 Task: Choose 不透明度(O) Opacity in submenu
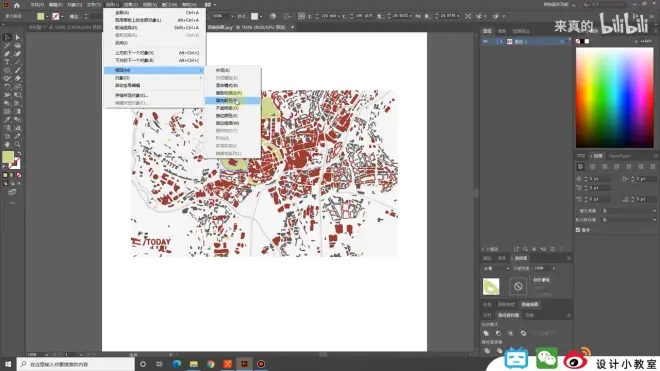[232, 108]
